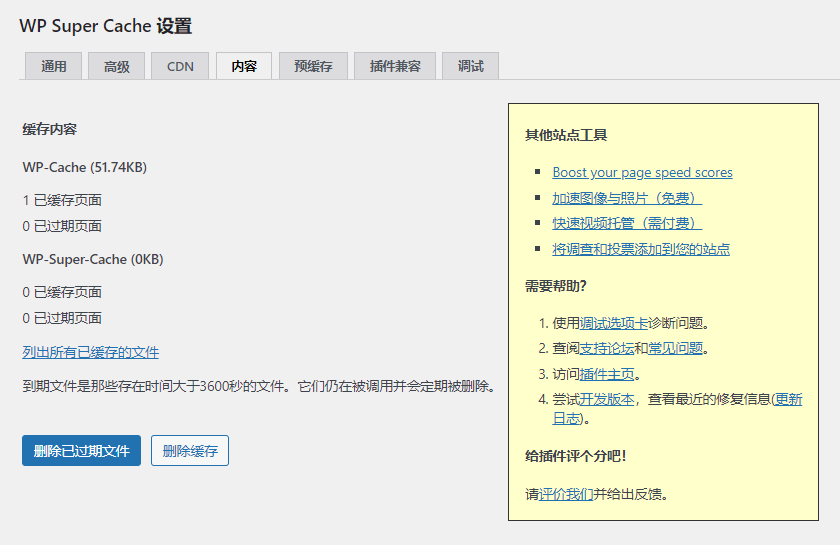Click the 内容 tab
The image size is (840, 545).
pyautogui.click(x=244, y=66)
